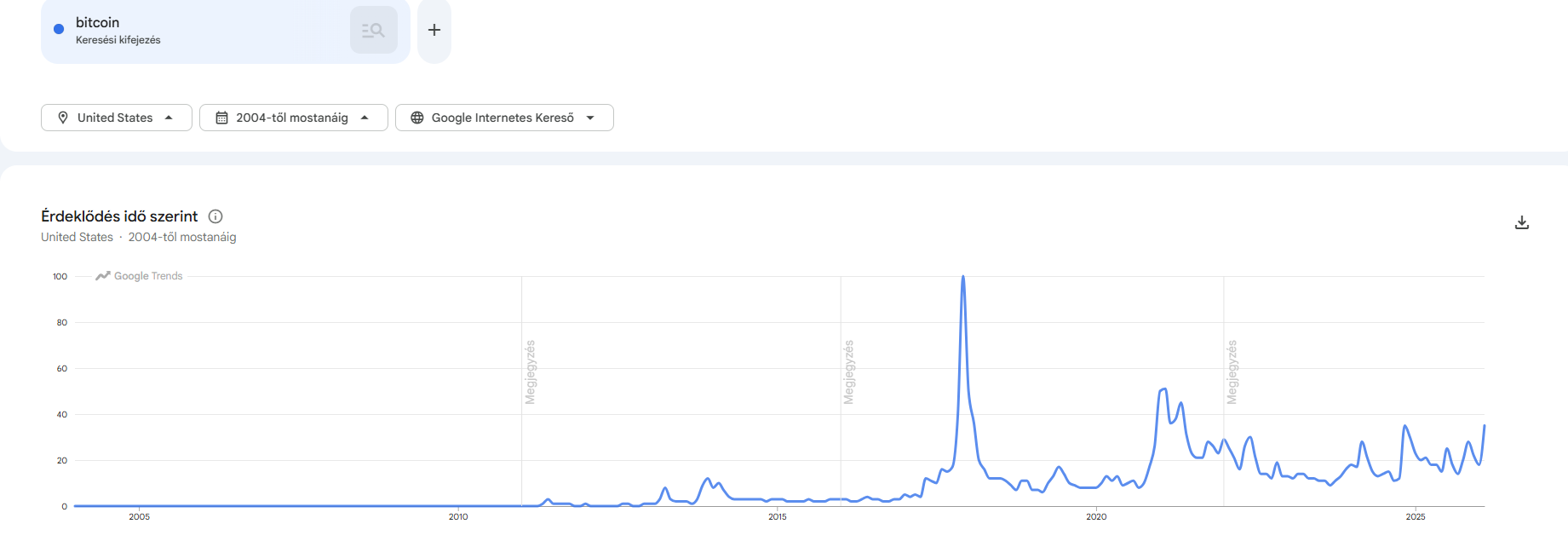Click the Érdeklődés idő szerint heading
Screen dimensions: 1568x541
pyautogui.click(x=119, y=216)
